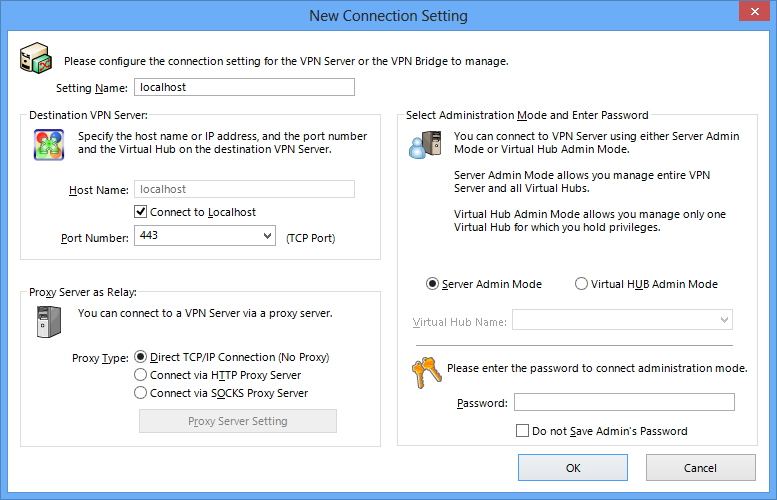Close the New Connection Setting dialog
Image resolution: width=777 pixels, height=500 pixels.
[754, 11]
